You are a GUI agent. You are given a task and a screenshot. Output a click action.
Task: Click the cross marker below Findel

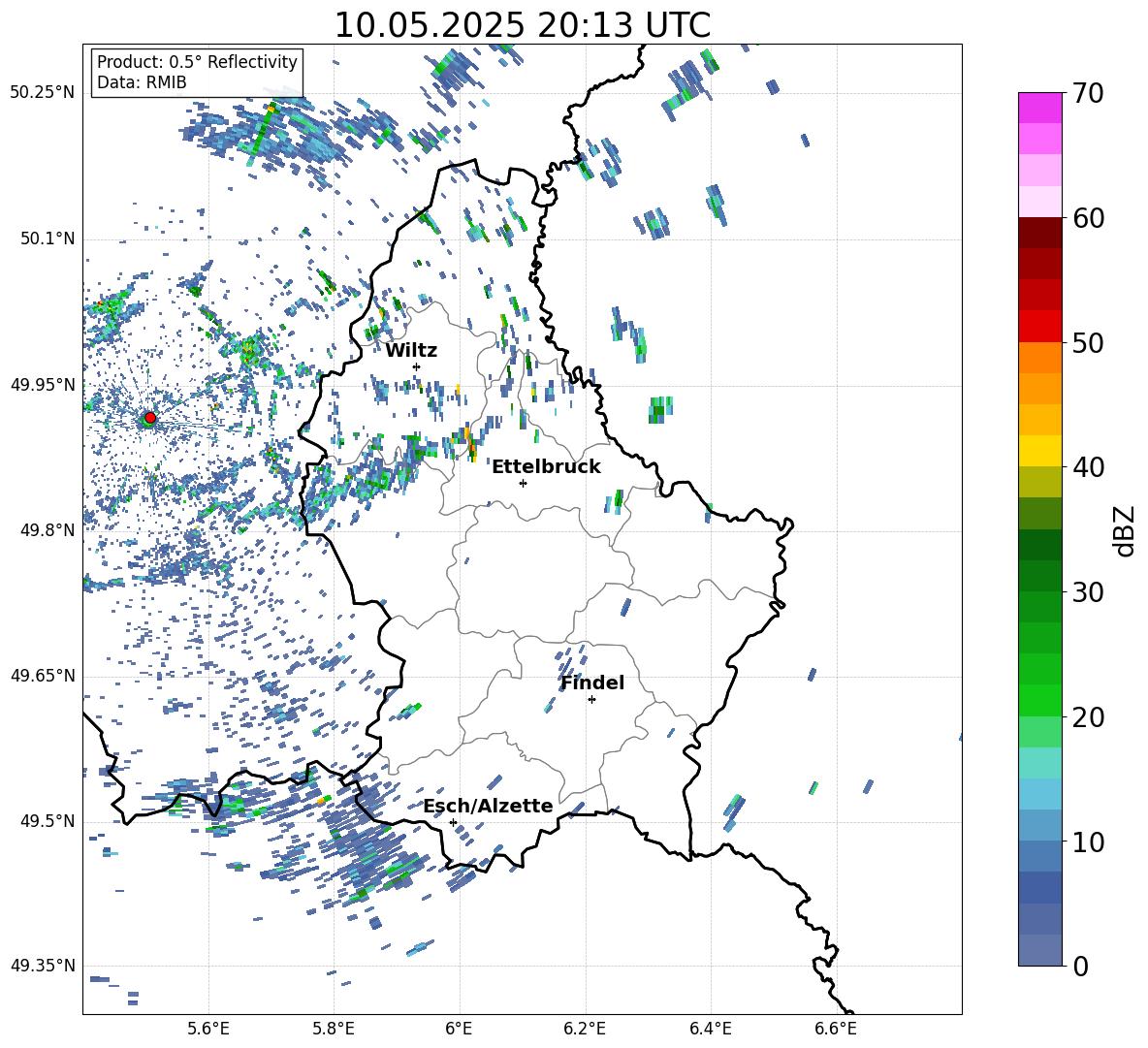[x=591, y=700]
